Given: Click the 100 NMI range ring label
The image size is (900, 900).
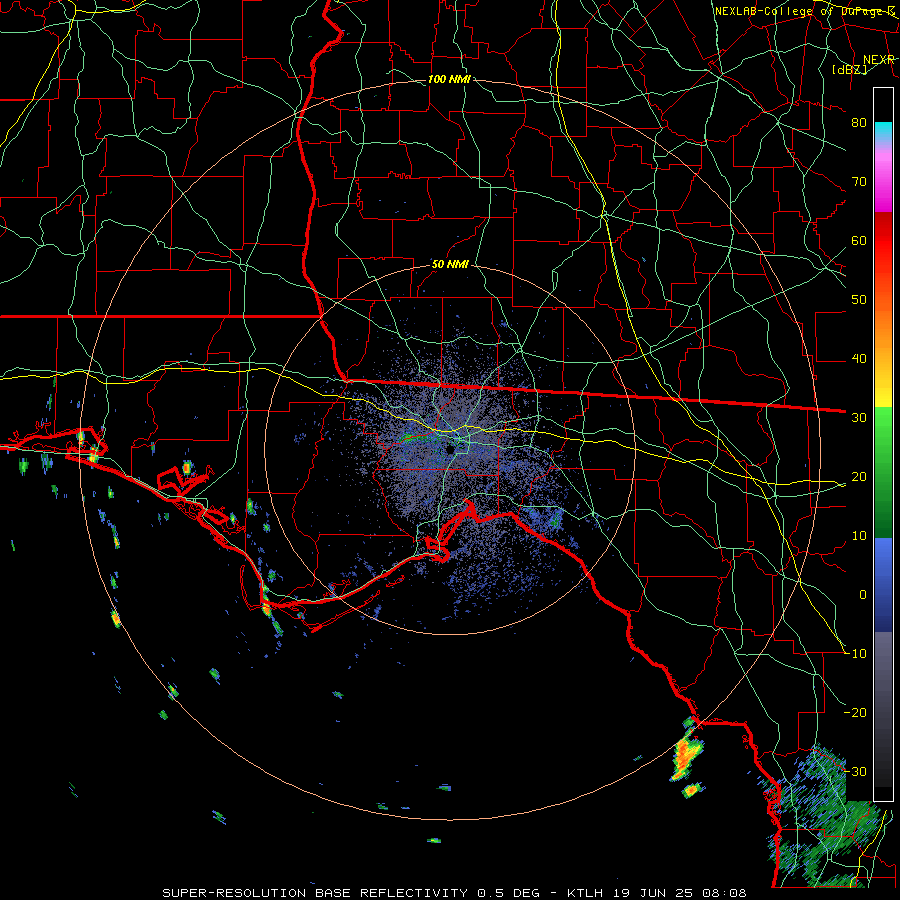Looking at the screenshot, I should pyautogui.click(x=449, y=79).
